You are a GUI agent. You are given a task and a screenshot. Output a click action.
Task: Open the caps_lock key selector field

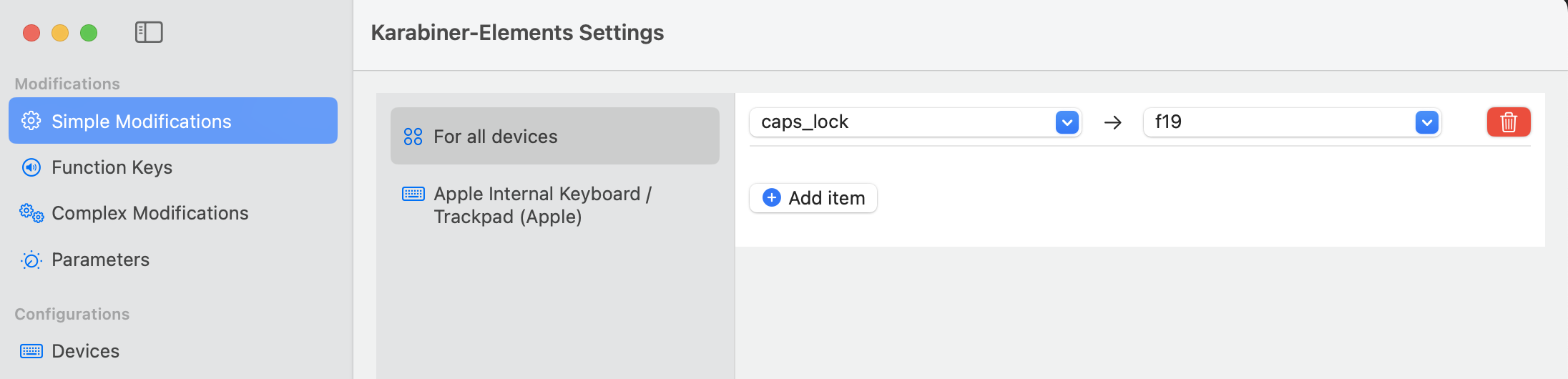[x=901, y=122]
